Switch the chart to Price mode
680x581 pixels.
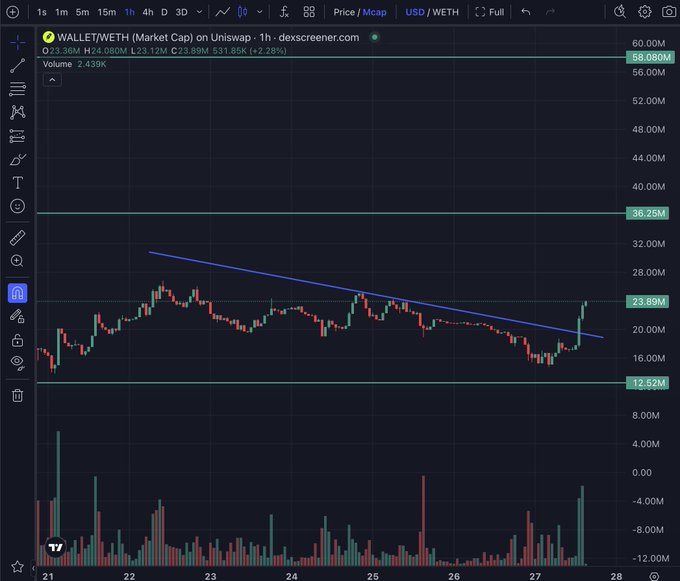click(x=344, y=12)
